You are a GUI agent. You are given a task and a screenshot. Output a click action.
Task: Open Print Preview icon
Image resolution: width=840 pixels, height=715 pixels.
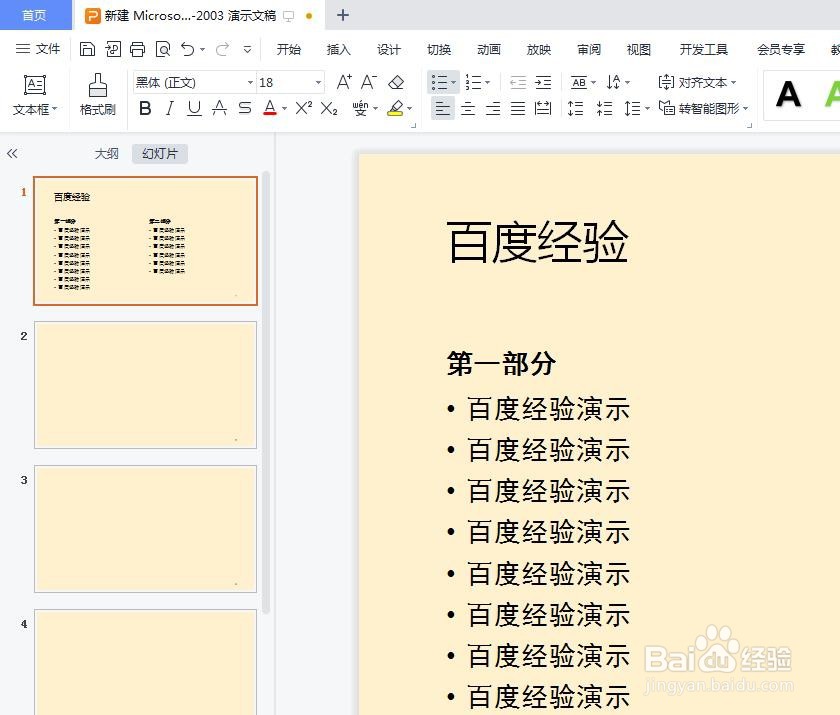pyautogui.click(x=163, y=49)
